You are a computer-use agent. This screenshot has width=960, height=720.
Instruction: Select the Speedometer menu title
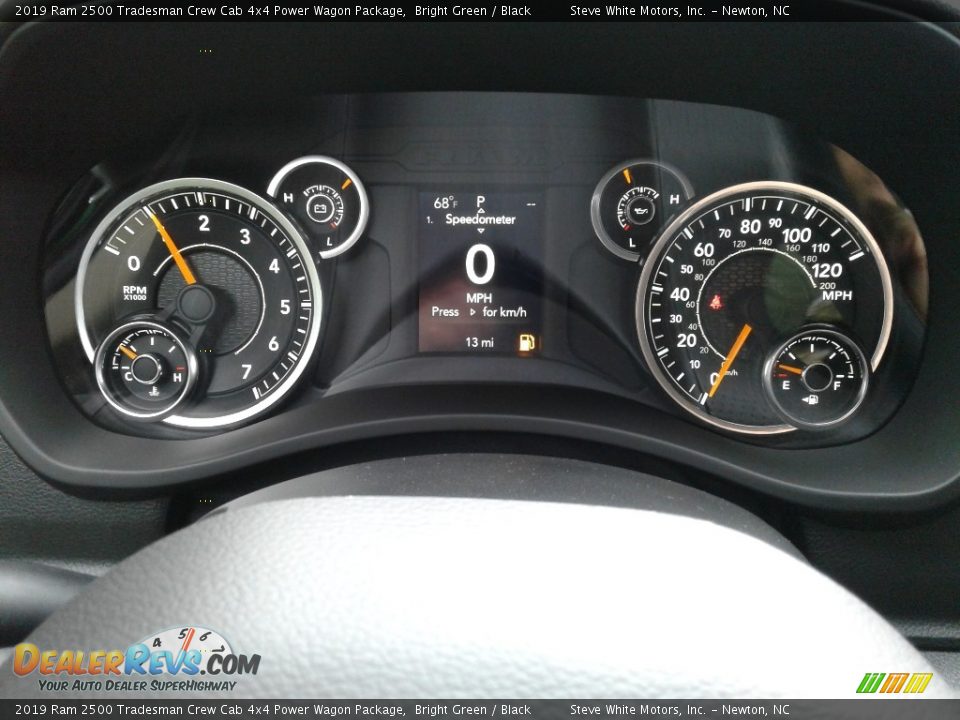point(480,220)
